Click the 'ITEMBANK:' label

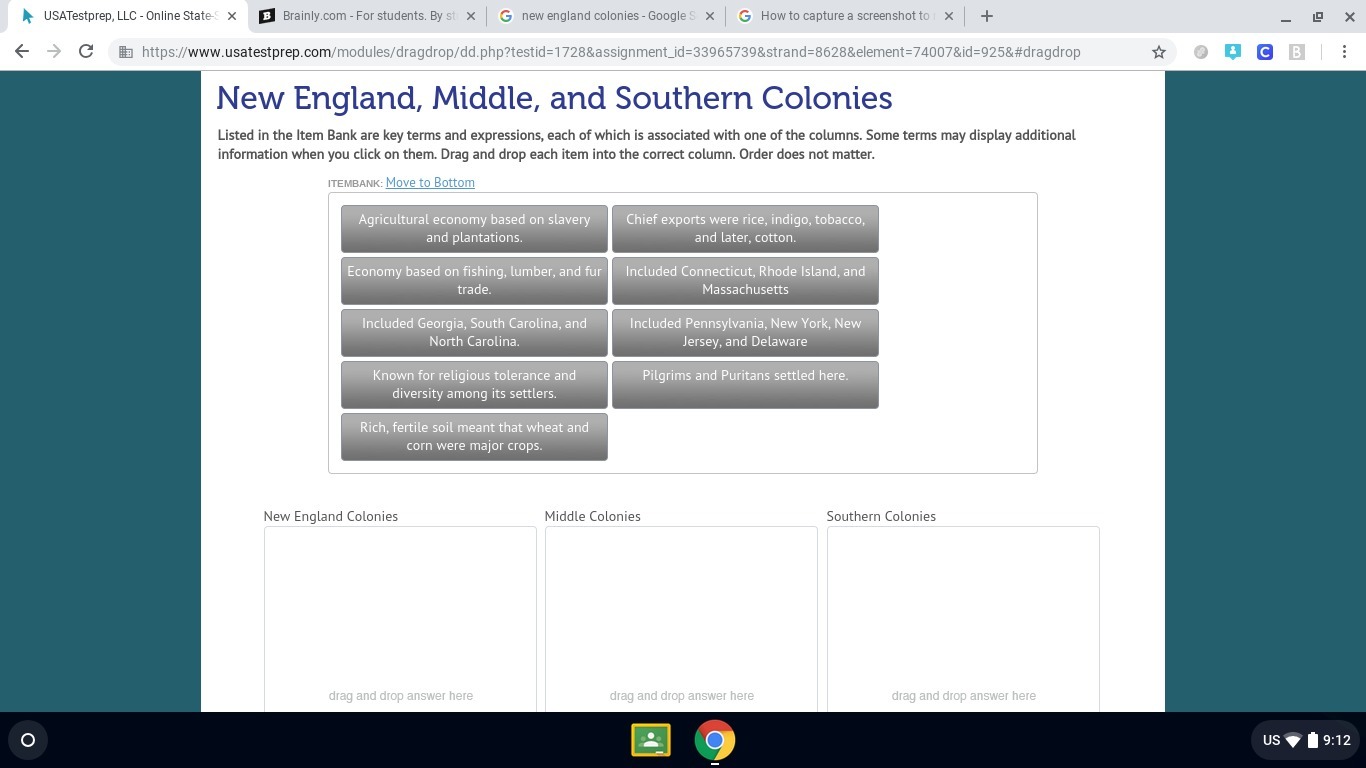(355, 184)
